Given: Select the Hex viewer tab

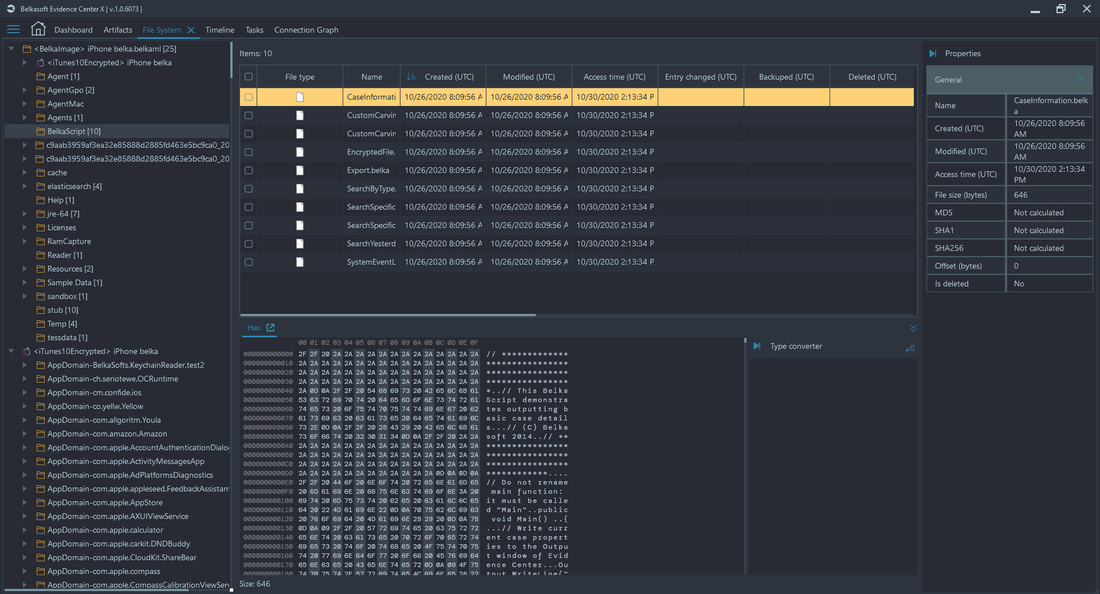Looking at the screenshot, I should (x=254, y=328).
